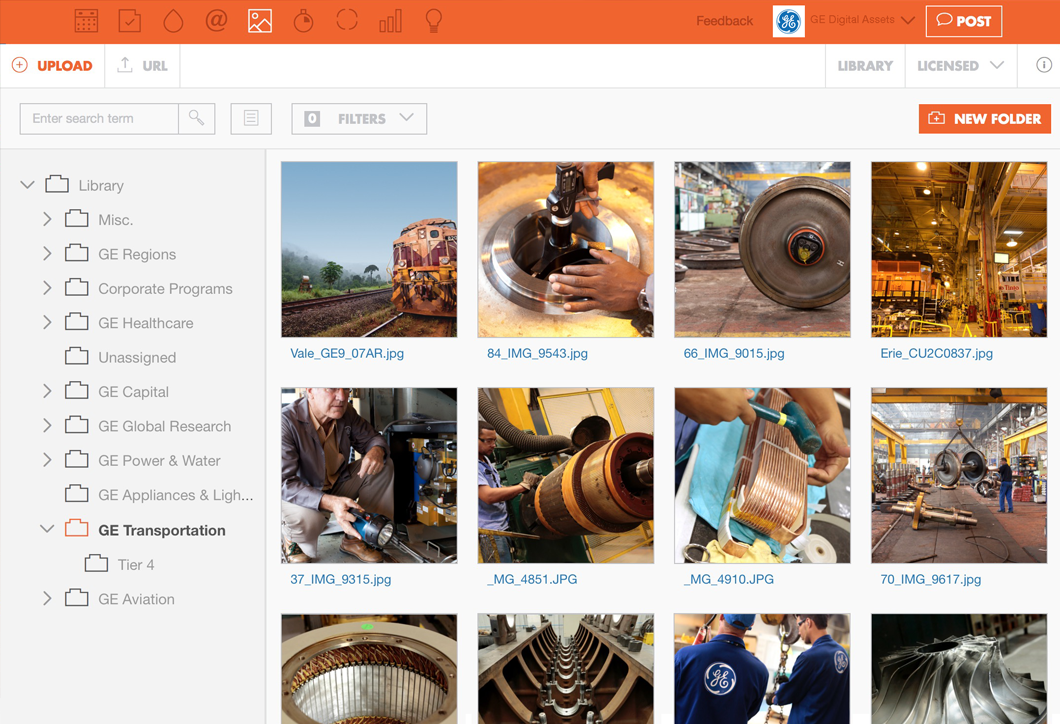Open the Erie_CU2C0837.jpg file link
This screenshot has height=724, width=1060.
pos(936,353)
